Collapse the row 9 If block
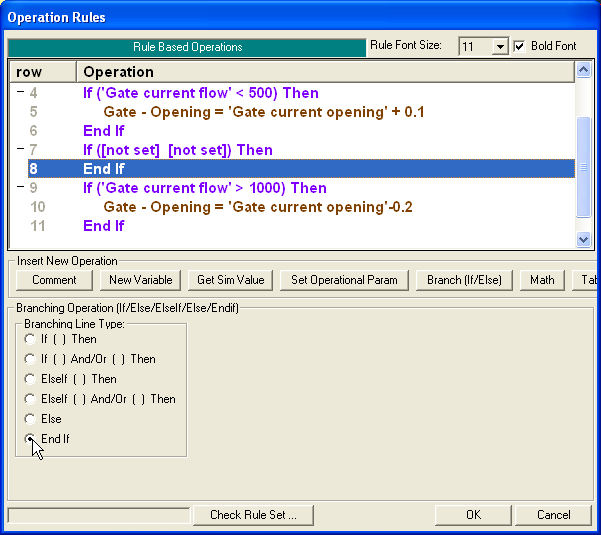This screenshot has height=535, width=601. (x=20, y=188)
